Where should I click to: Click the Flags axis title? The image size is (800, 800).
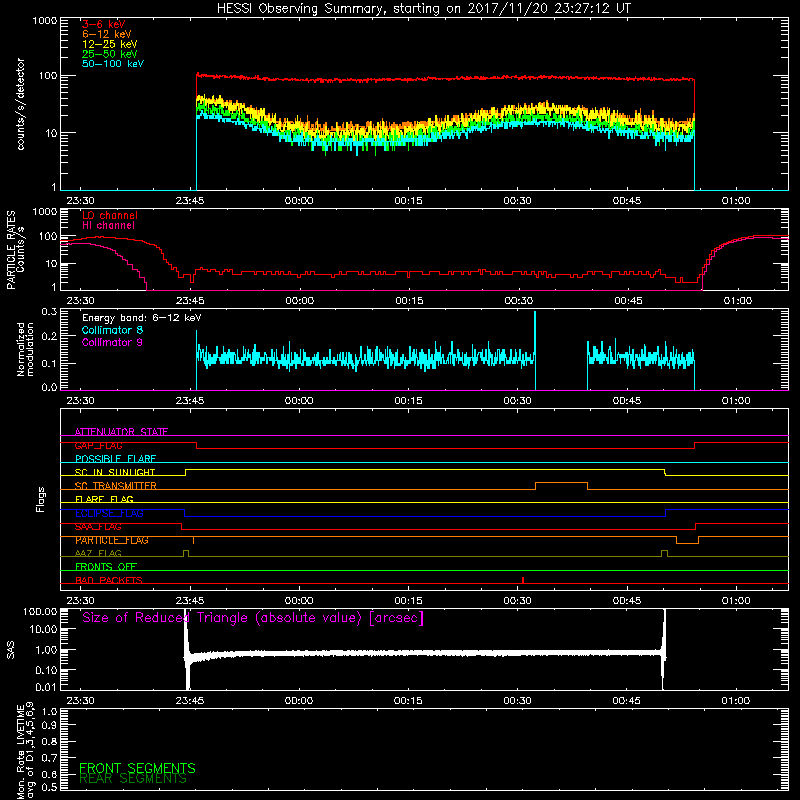click(x=41, y=499)
